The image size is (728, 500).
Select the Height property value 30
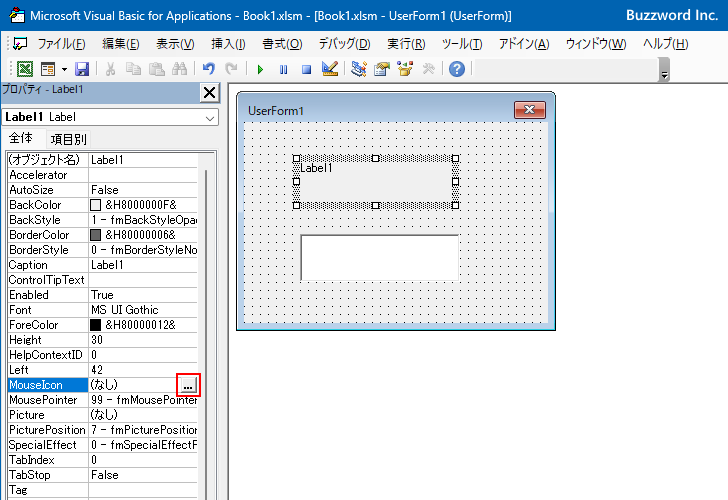pyautogui.click(x=143, y=340)
